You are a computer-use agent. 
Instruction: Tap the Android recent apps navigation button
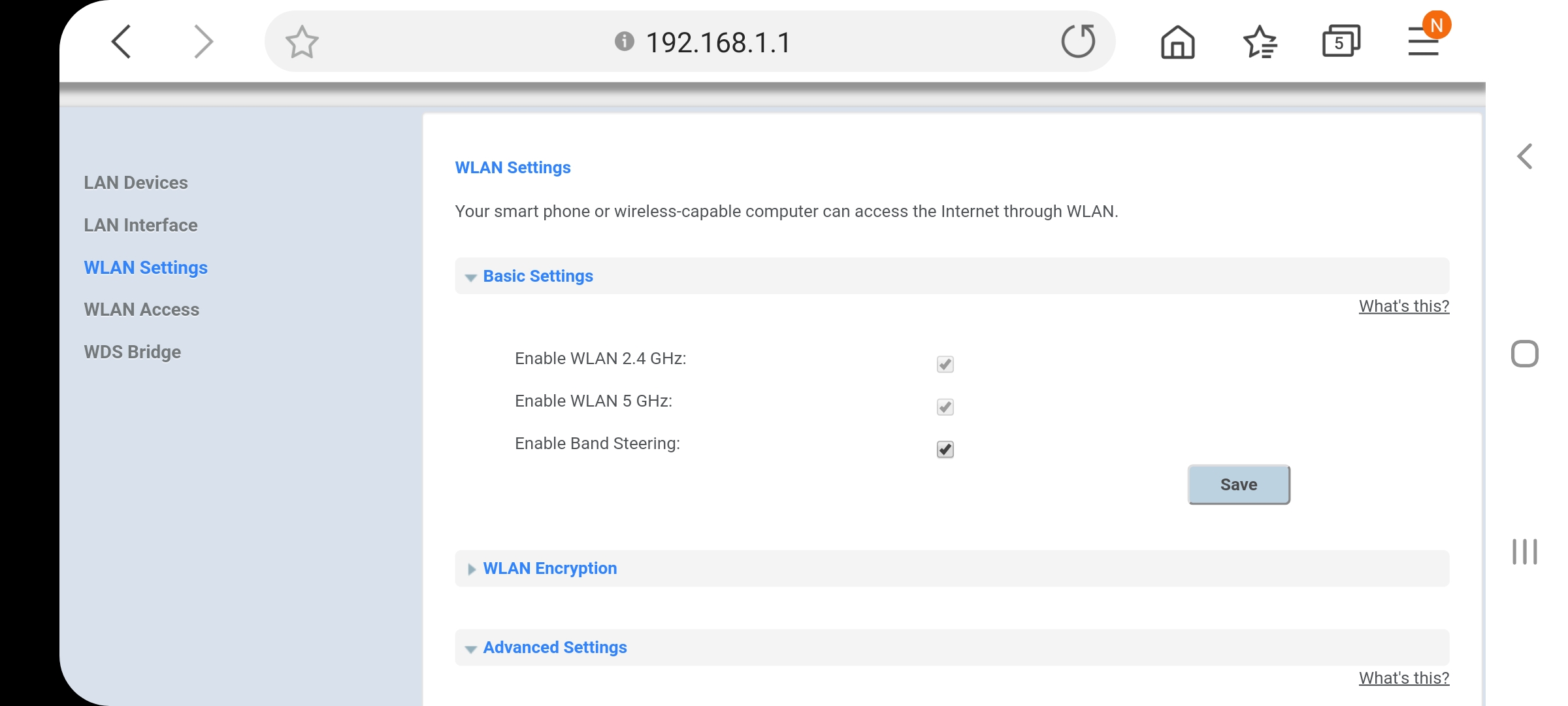click(x=1524, y=551)
